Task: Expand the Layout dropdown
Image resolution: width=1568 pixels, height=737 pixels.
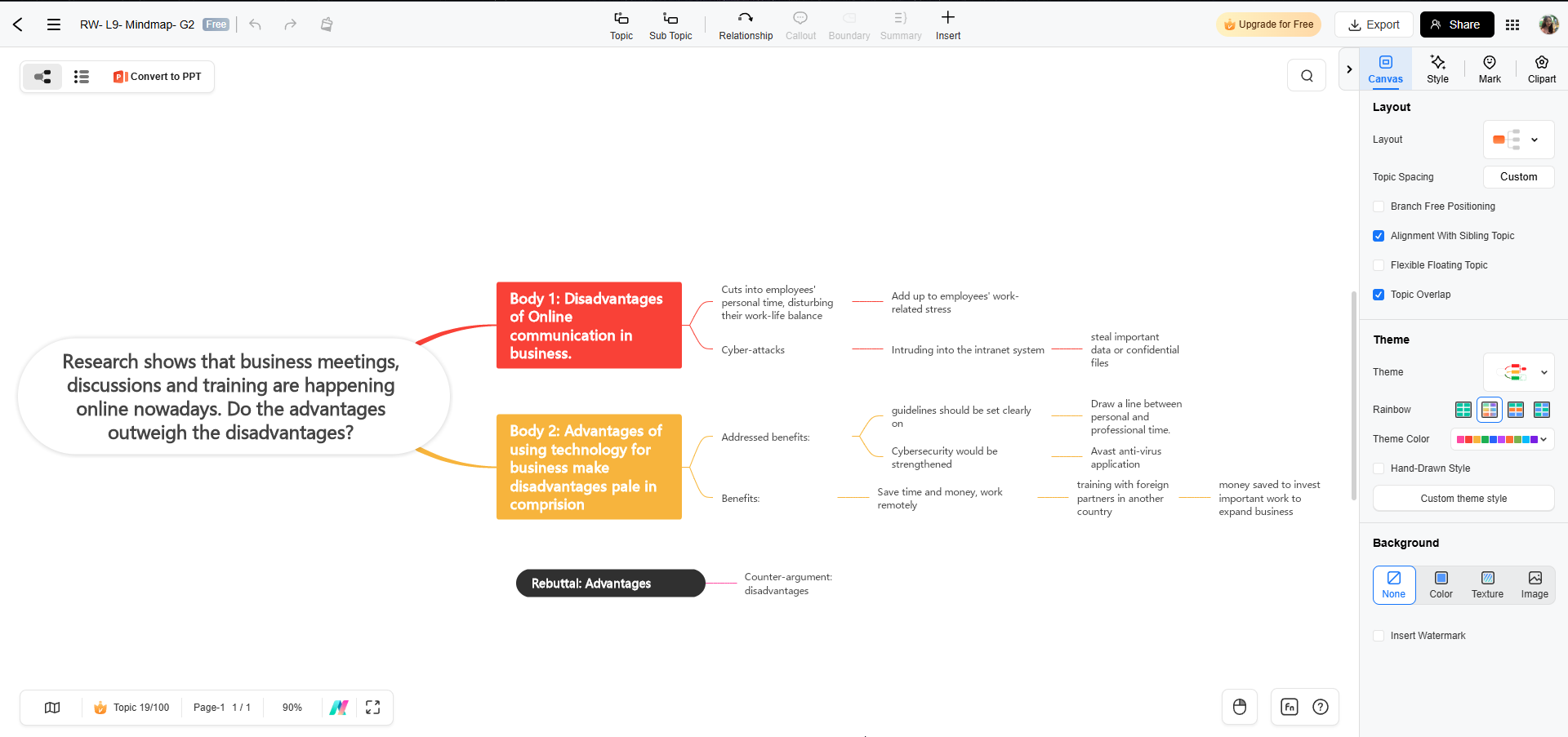Action: [1518, 140]
